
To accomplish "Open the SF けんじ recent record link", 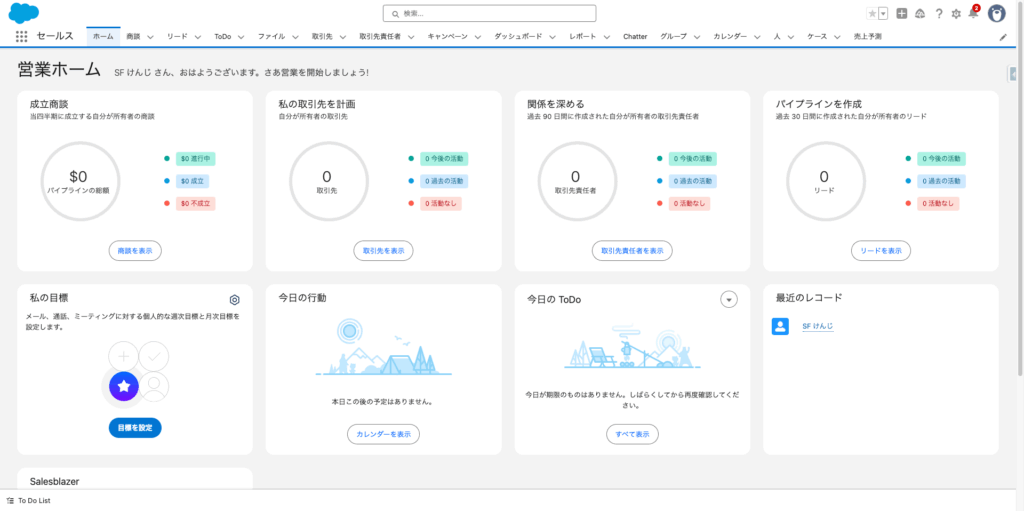I will point(817,327).
